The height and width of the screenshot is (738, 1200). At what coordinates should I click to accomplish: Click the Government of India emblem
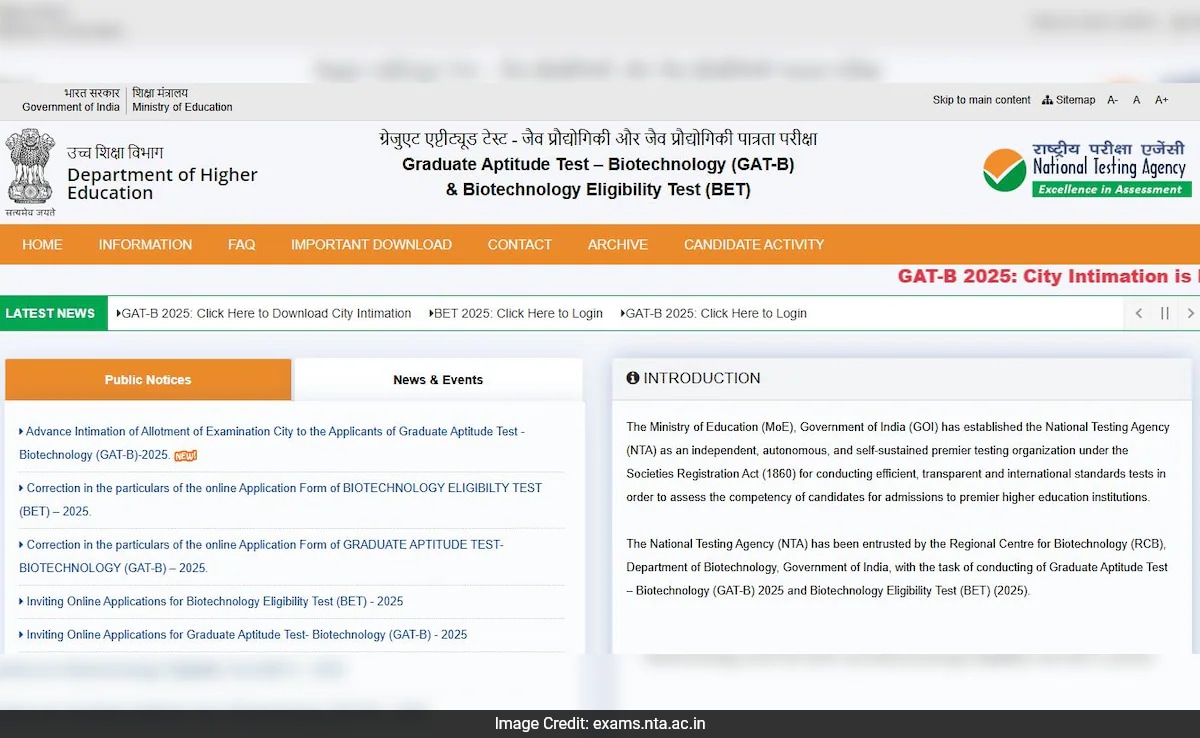[x=30, y=168]
